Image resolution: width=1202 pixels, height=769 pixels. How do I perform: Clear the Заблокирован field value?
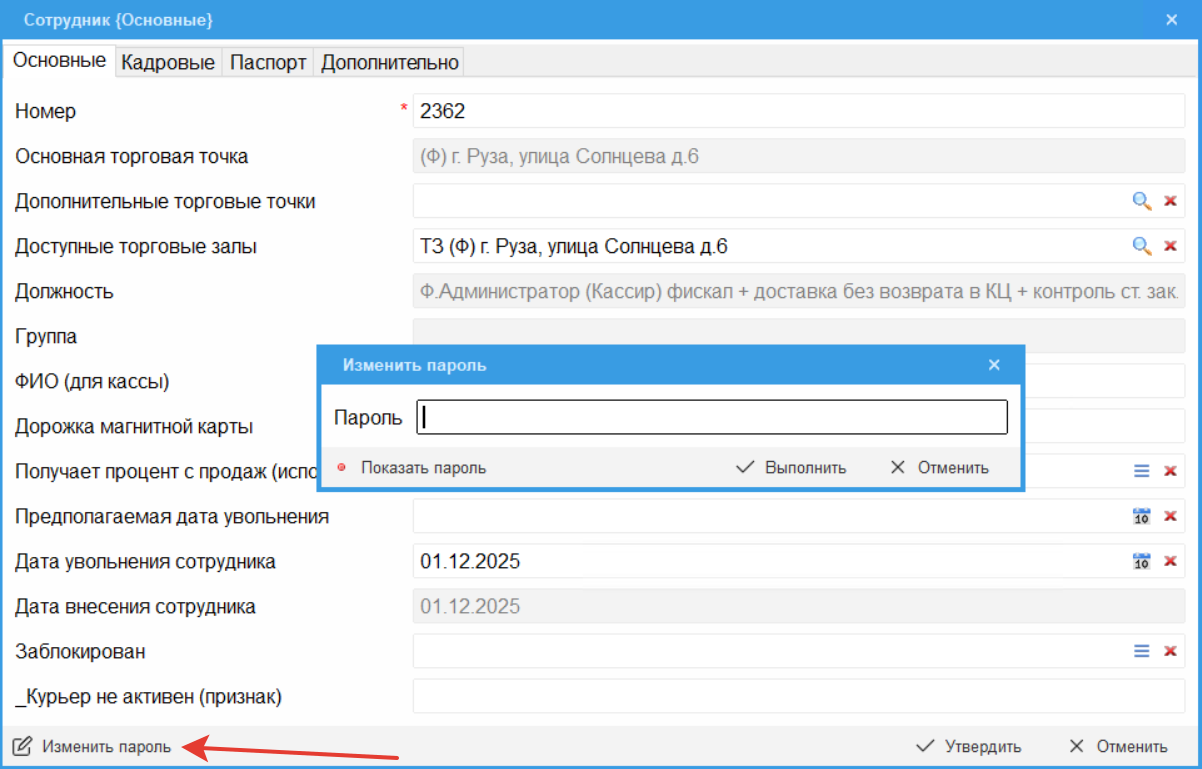tap(1170, 651)
